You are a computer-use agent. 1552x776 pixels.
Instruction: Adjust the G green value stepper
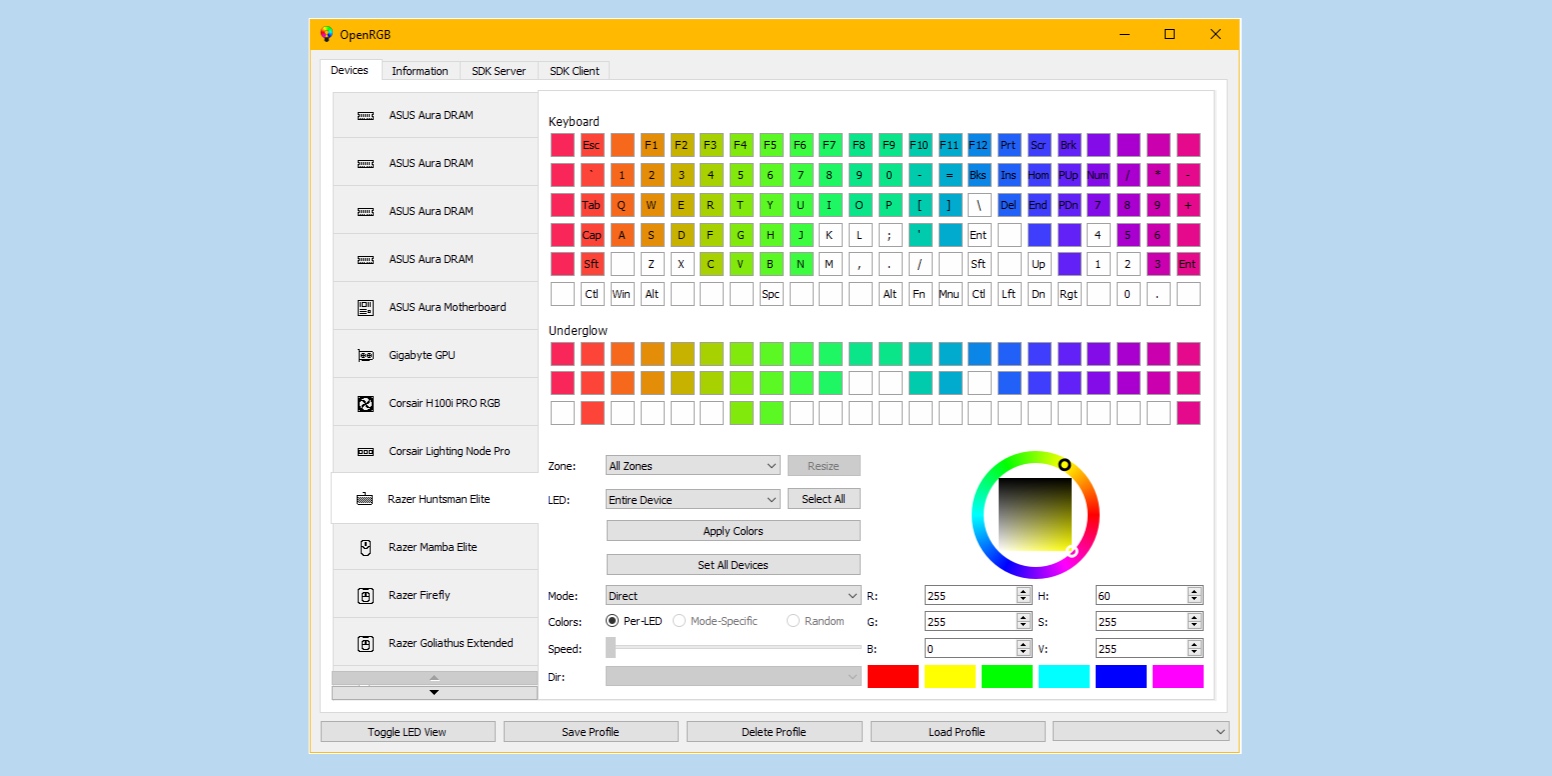(x=1024, y=621)
